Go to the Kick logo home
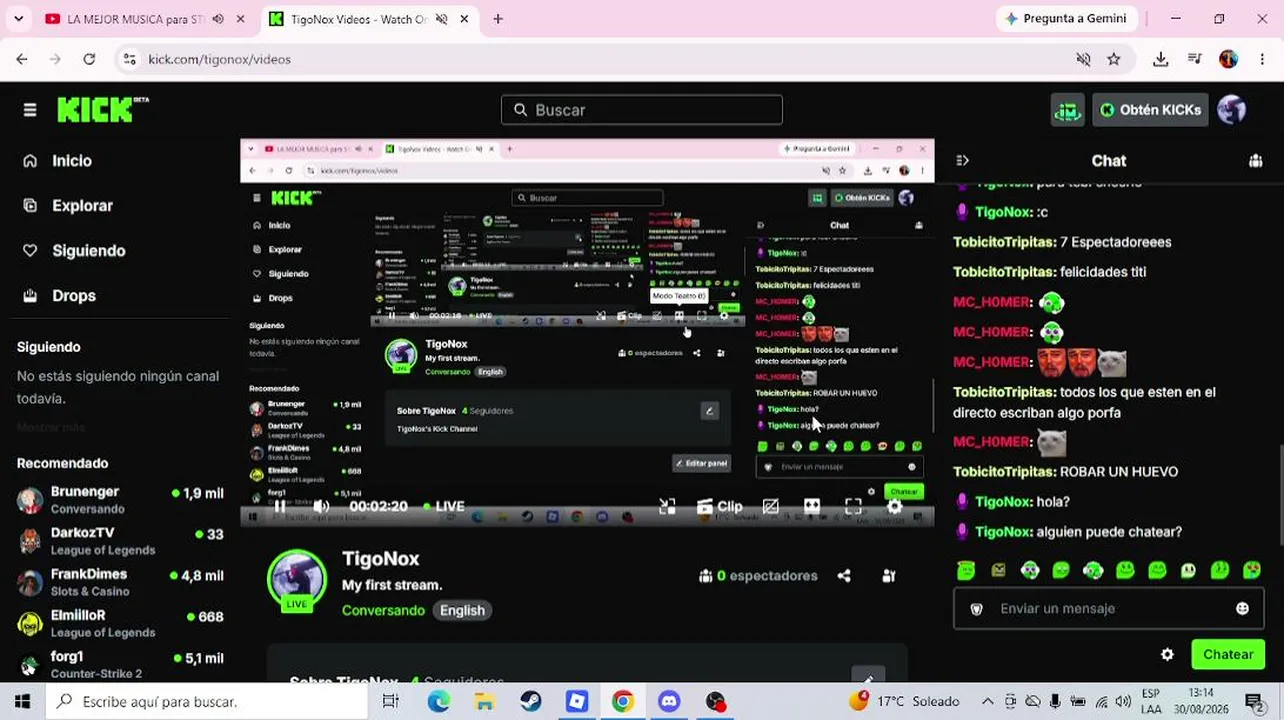Viewport: 1284px width, 720px height. point(102,109)
